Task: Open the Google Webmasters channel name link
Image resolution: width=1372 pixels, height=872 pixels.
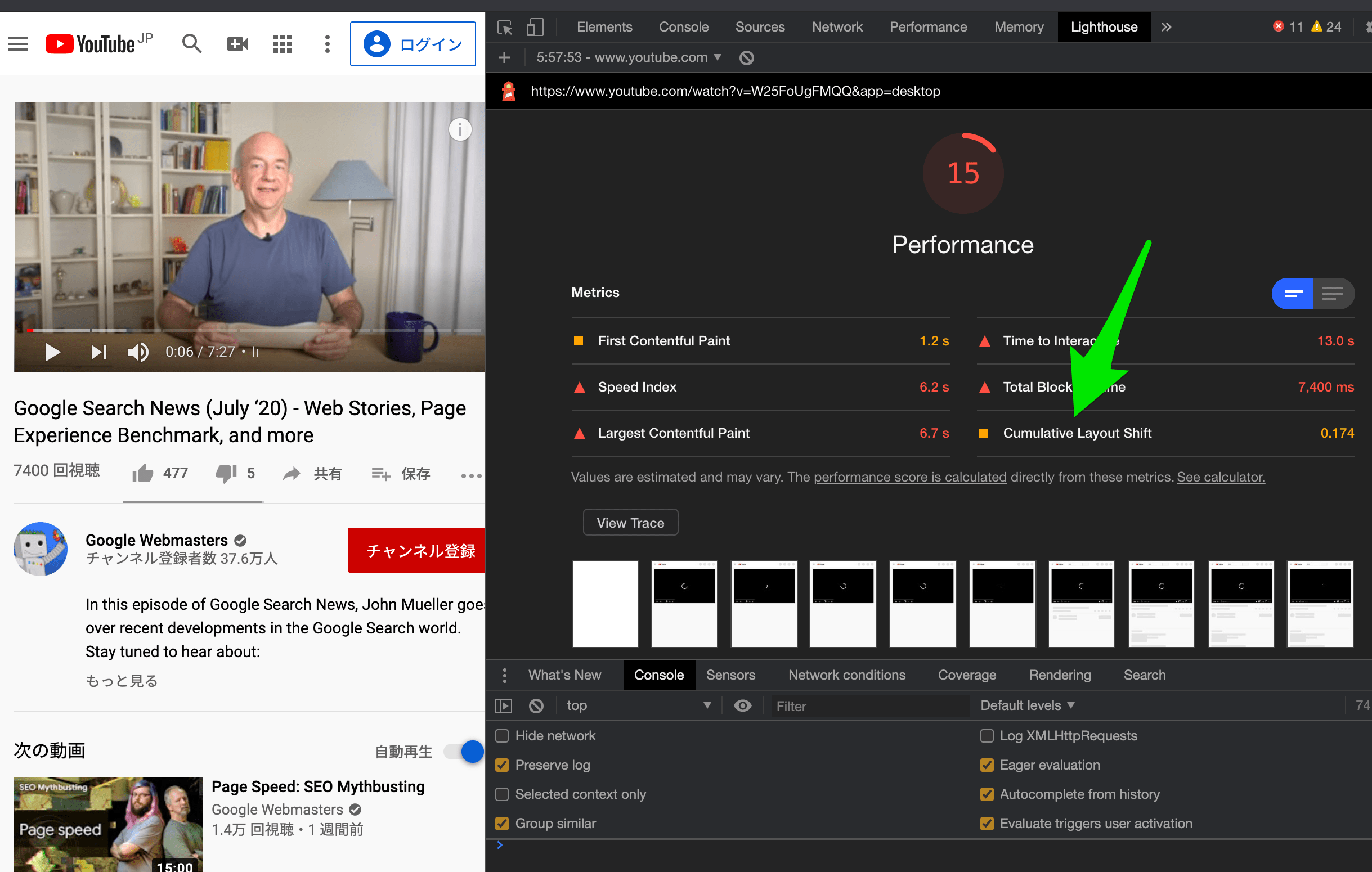Action: pos(156,540)
